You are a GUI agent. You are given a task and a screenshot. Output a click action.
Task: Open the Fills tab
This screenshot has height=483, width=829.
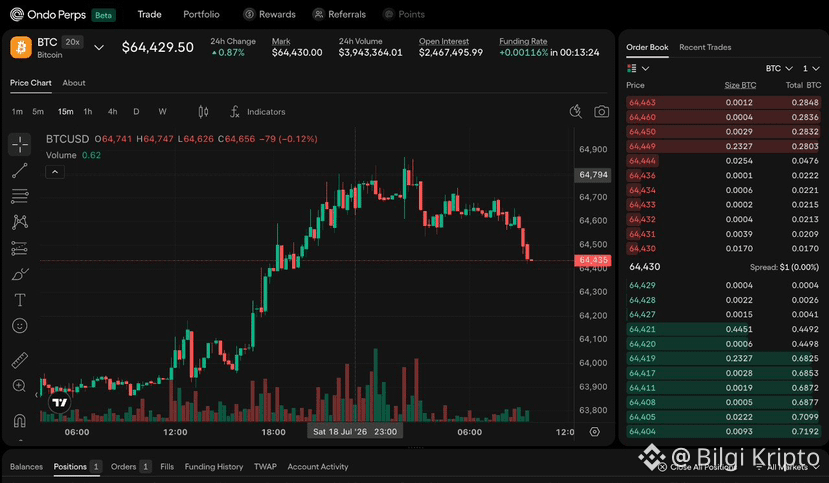coord(167,467)
